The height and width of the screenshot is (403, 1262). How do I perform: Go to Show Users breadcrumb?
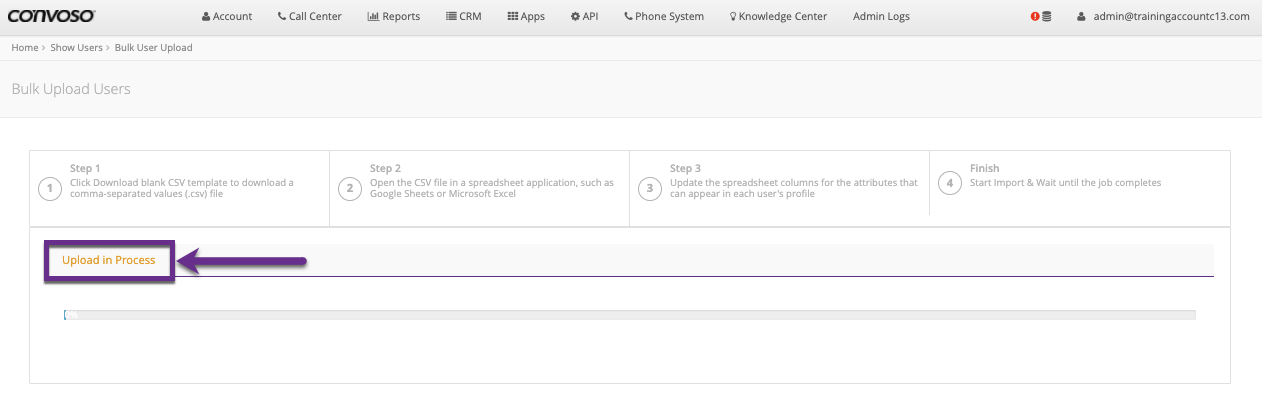pyautogui.click(x=76, y=48)
